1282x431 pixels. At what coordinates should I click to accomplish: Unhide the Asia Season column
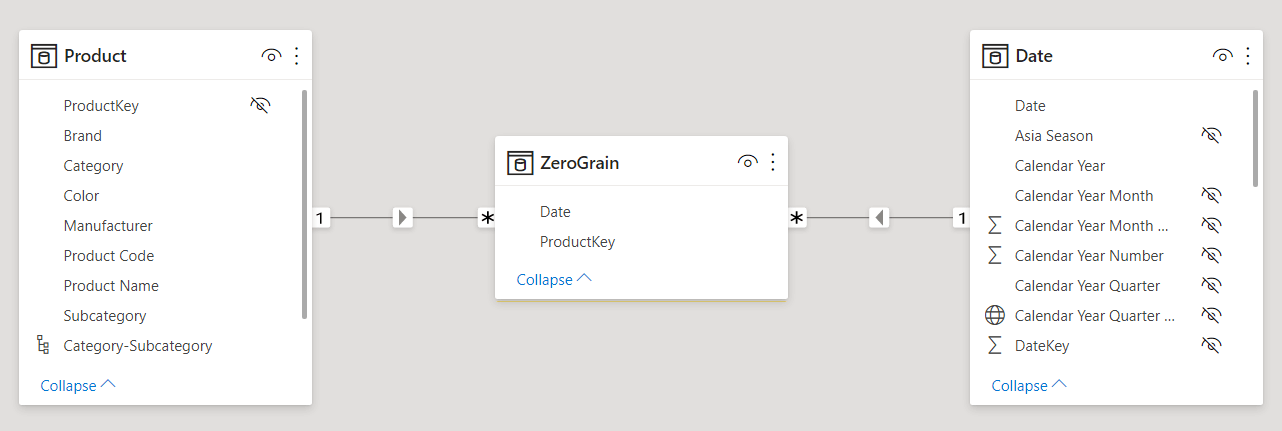point(1212,135)
